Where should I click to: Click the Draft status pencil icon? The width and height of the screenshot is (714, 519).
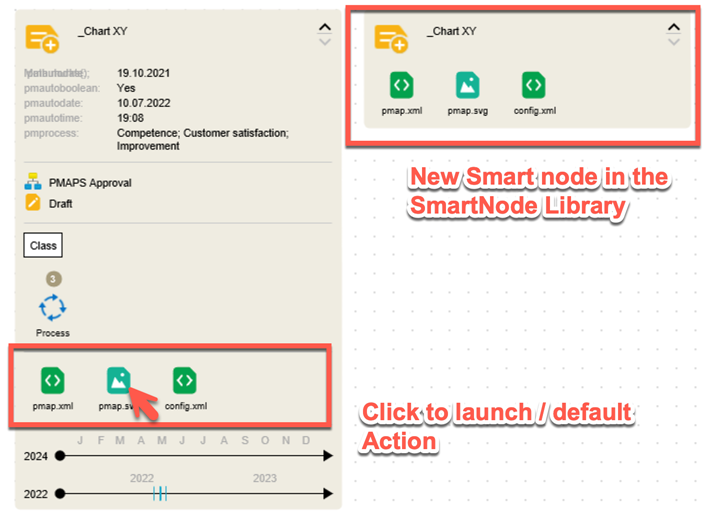[33, 204]
